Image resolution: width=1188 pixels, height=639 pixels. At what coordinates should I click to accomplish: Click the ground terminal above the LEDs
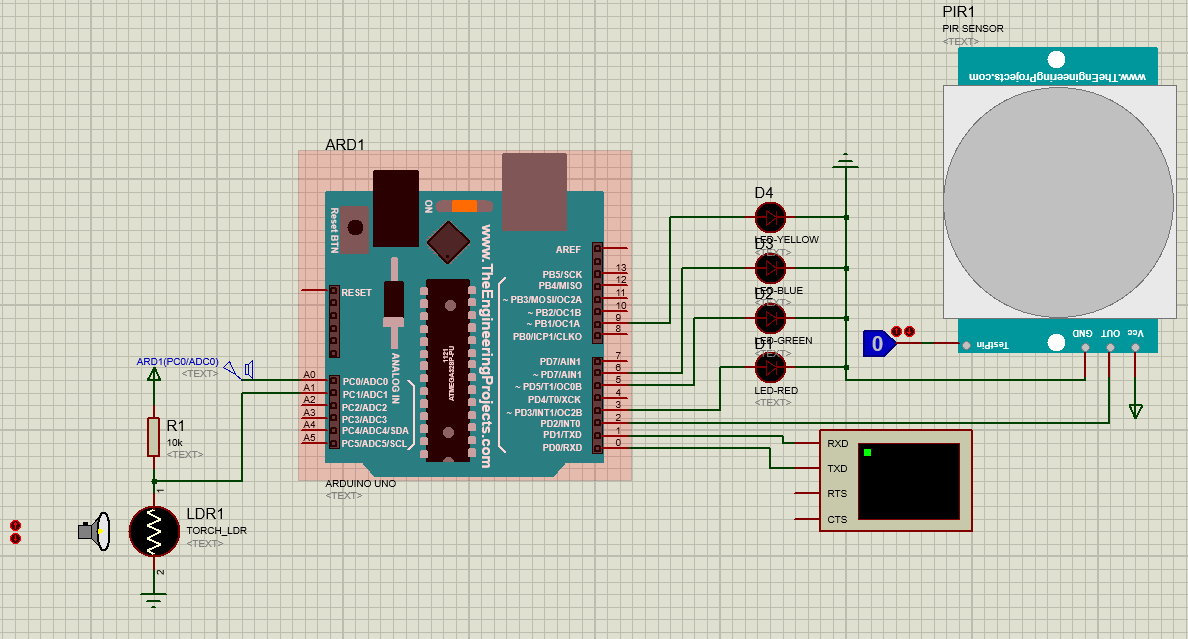coord(846,161)
